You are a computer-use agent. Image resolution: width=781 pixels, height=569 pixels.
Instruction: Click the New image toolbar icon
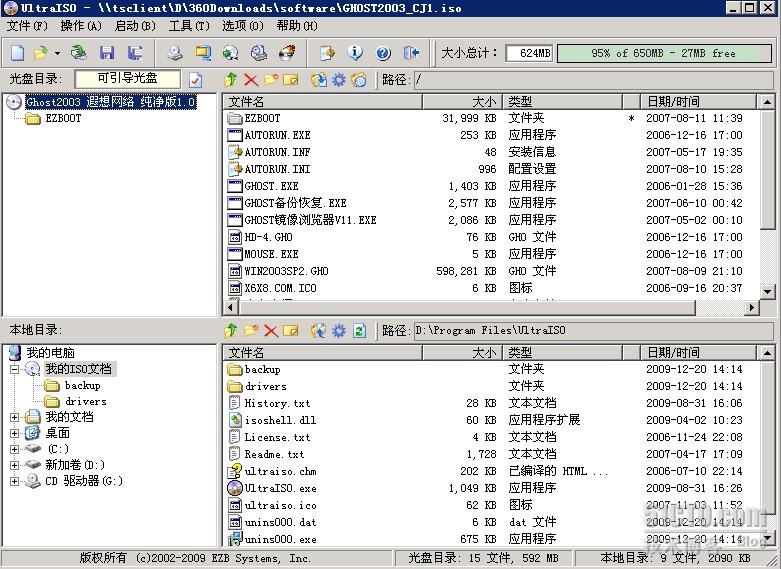click(x=18, y=52)
